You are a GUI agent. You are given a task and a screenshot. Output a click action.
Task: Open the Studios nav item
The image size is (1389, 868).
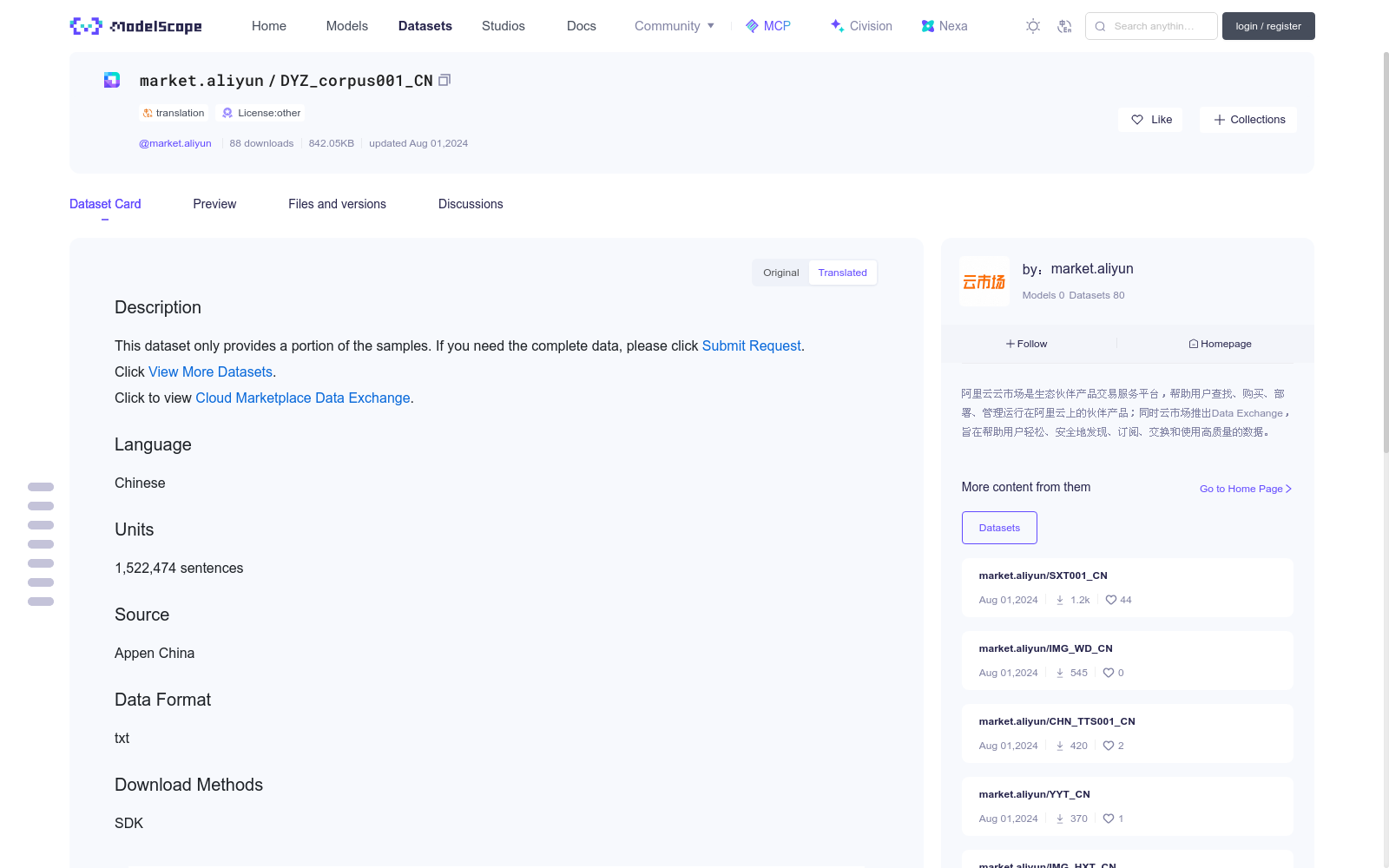504,26
